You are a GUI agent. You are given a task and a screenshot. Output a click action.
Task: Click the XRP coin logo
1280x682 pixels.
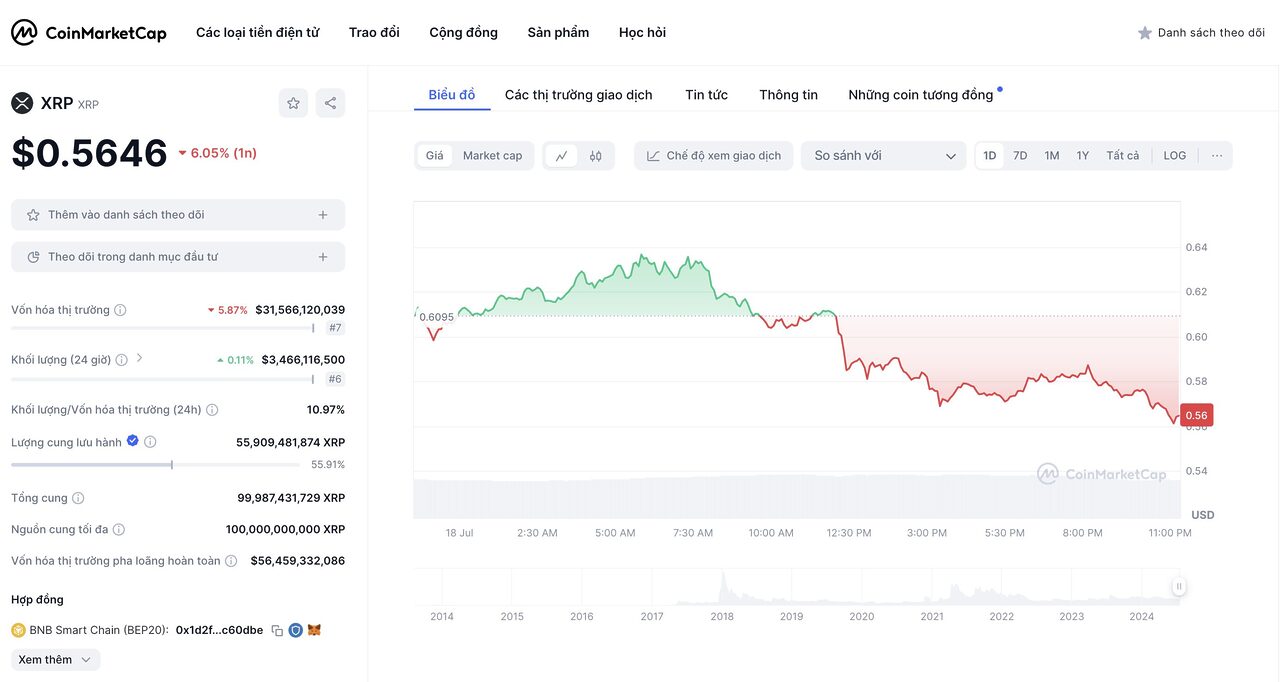tap(22, 103)
